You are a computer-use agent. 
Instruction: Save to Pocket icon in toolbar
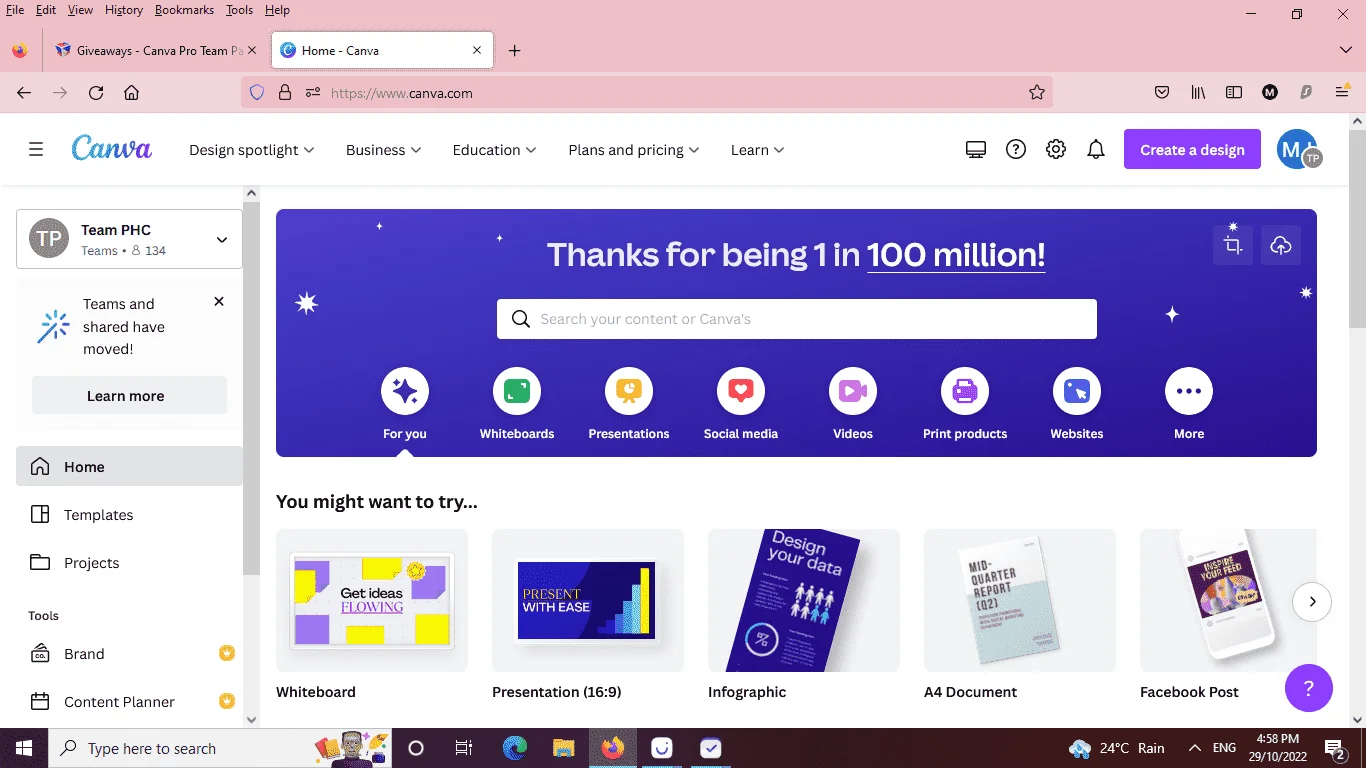(x=1162, y=93)
